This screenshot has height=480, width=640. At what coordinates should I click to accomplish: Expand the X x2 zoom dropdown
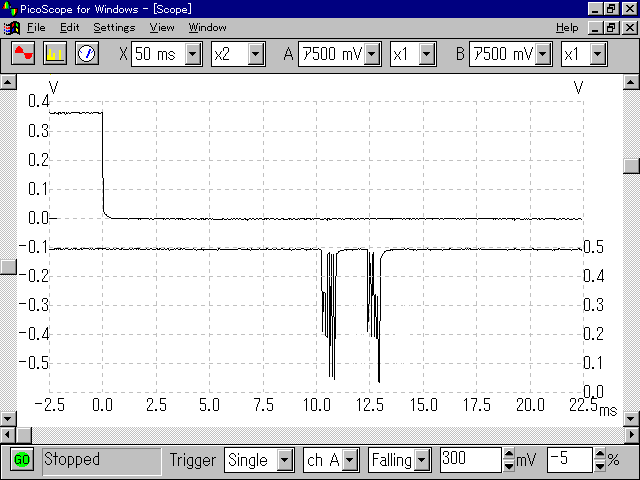[256, 53]
